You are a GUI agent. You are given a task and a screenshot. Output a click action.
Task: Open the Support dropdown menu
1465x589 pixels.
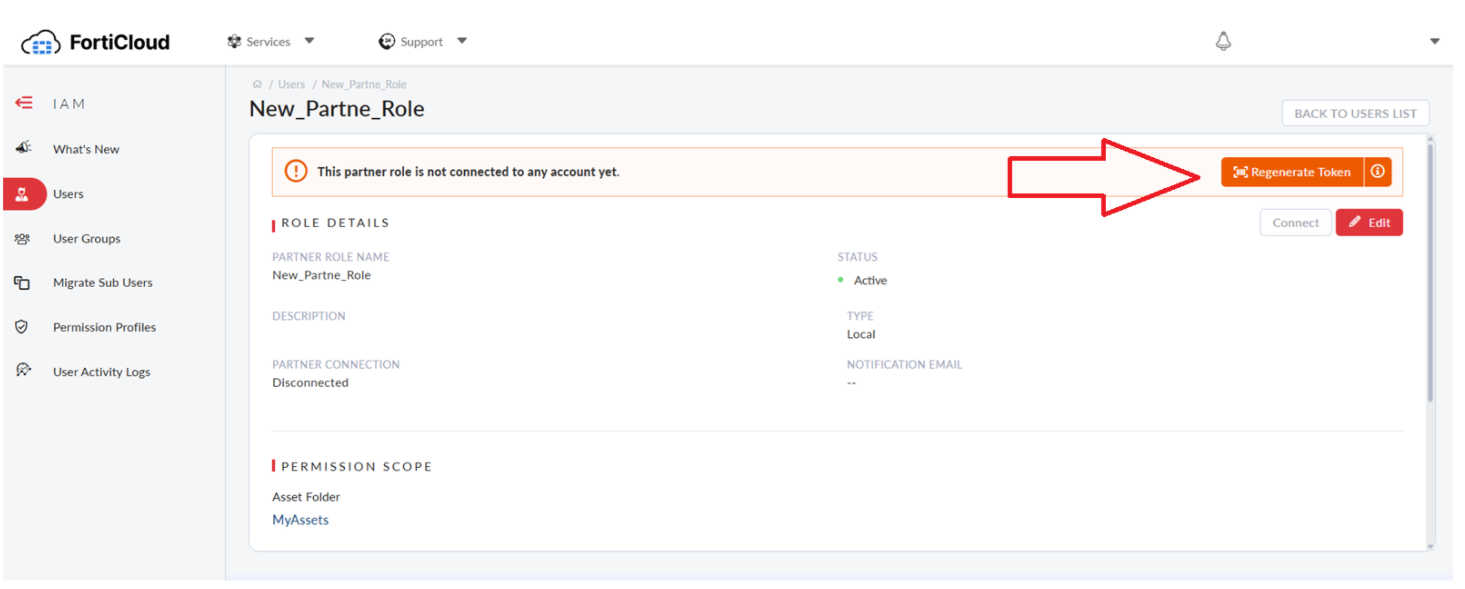point(423,42)
